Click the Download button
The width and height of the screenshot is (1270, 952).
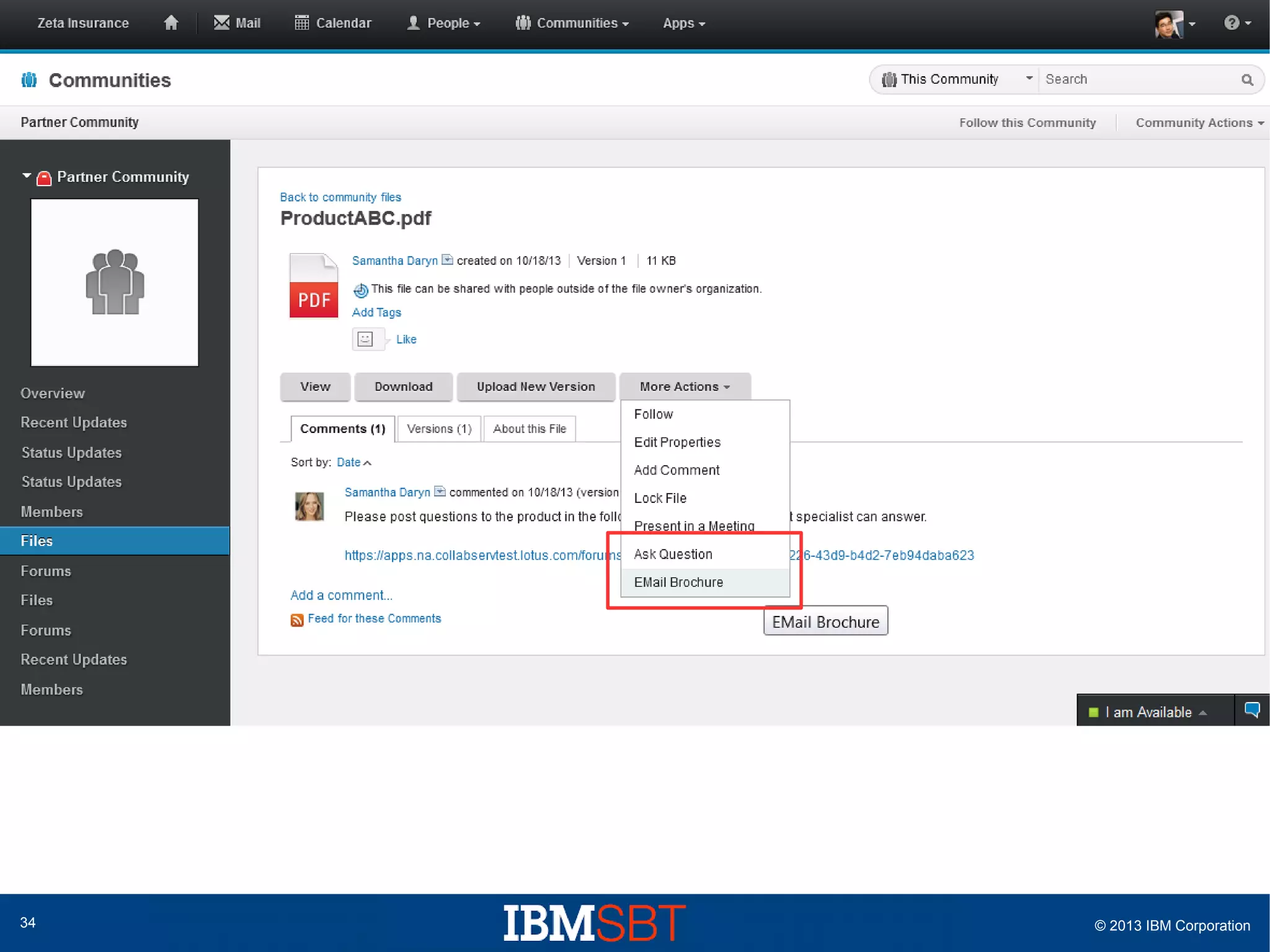(x=403, y=386)
